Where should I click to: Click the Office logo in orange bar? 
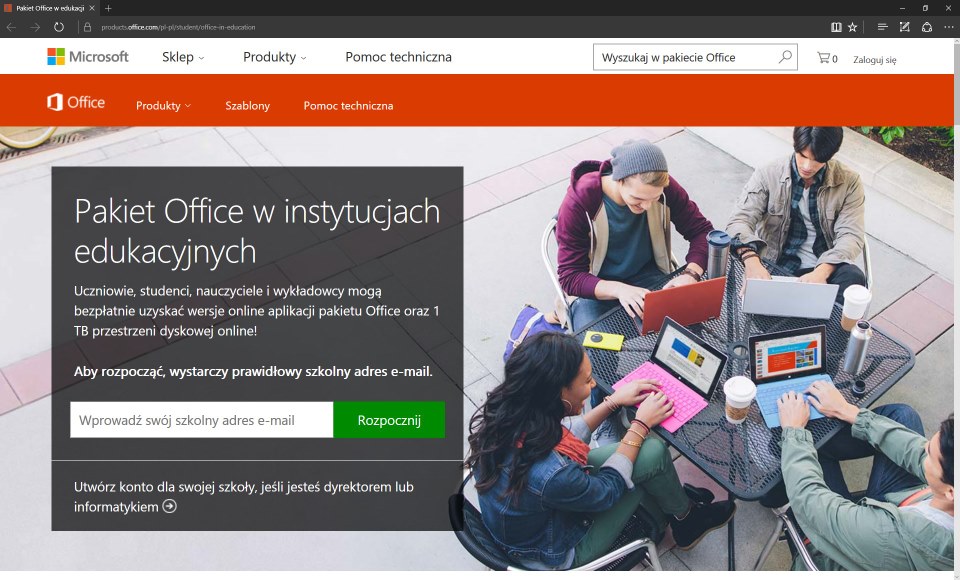click(76, 103)
